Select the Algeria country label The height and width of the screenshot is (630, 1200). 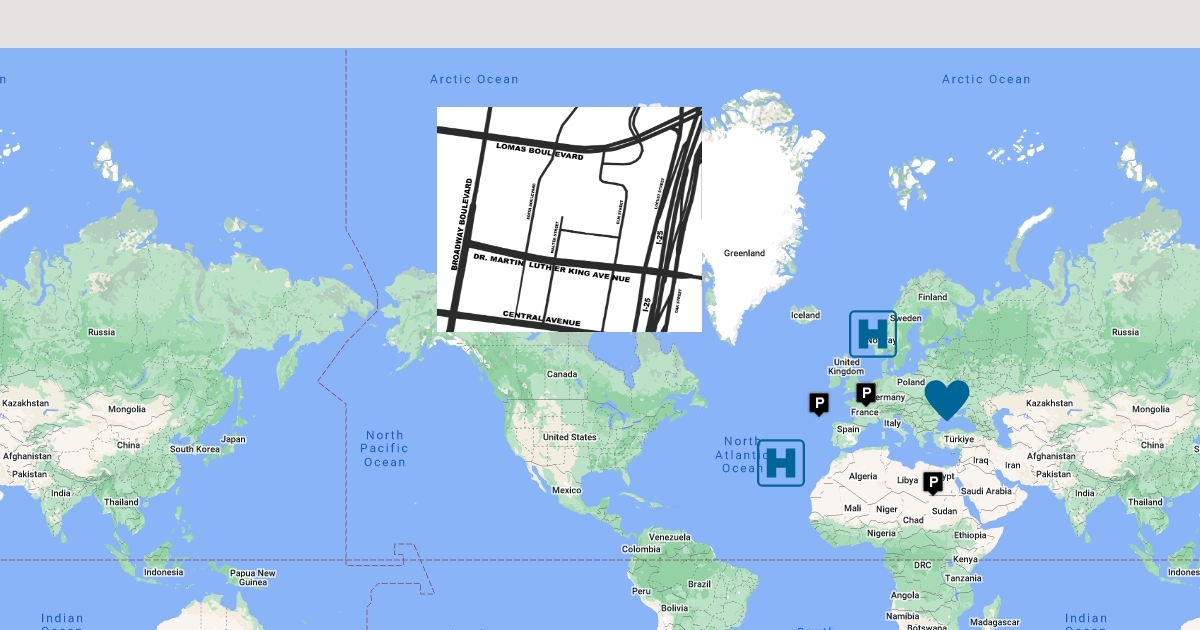(862, 476)
